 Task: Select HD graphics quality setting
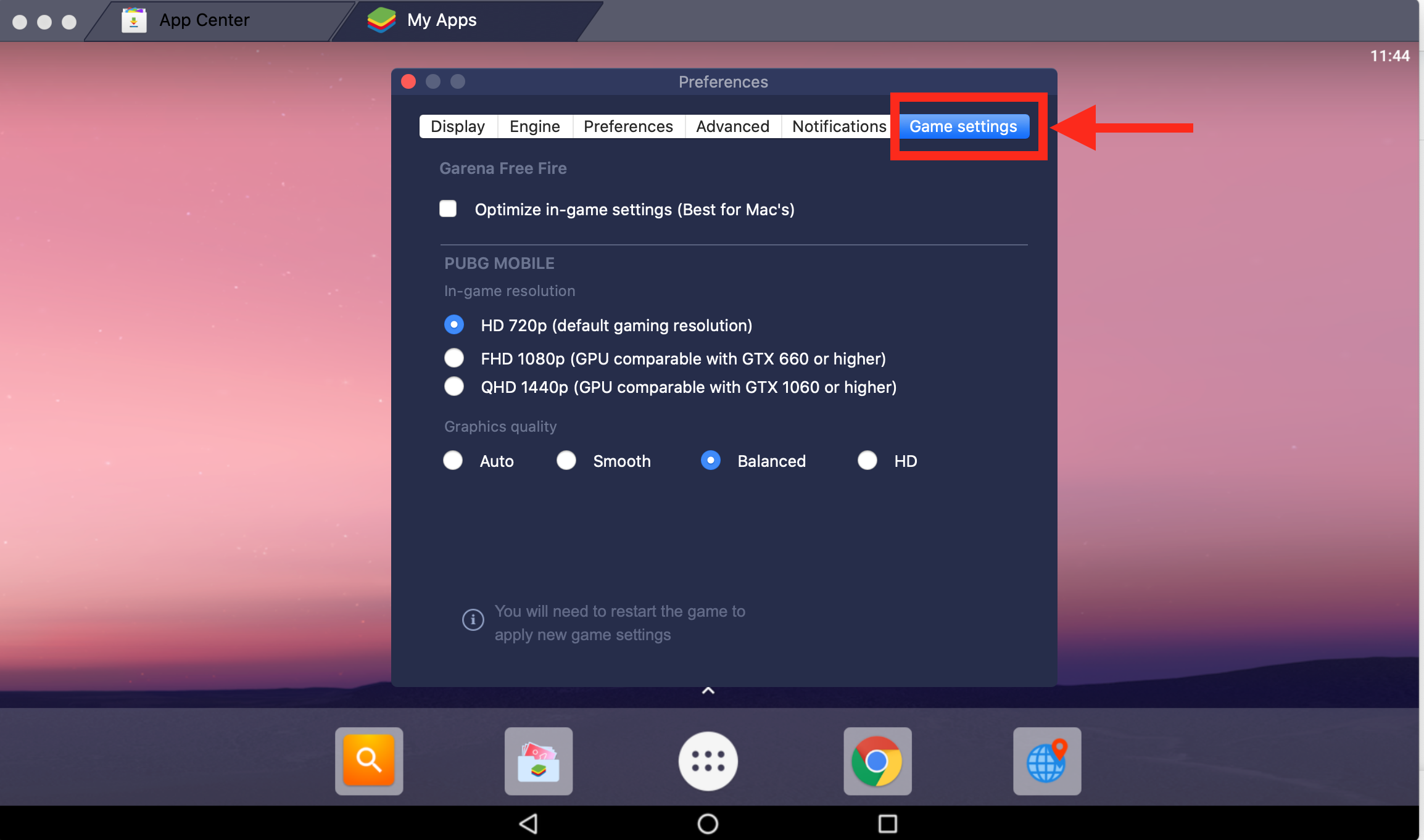866,460
